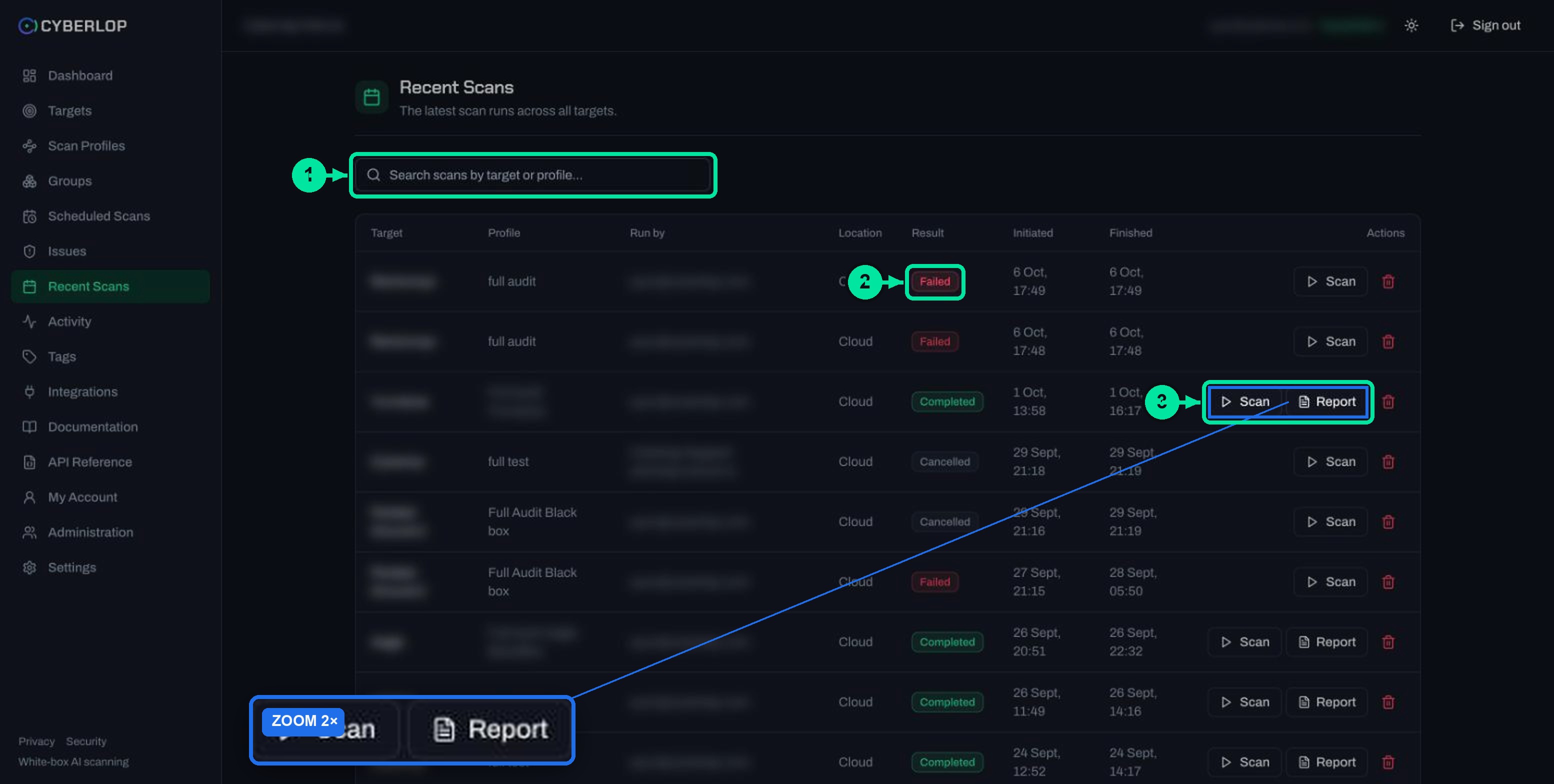Rerun Scan for 6 Oct 17:48 row
Image resolution: width=1554 pixels, height=784 pixels.
pos(1330,341)
